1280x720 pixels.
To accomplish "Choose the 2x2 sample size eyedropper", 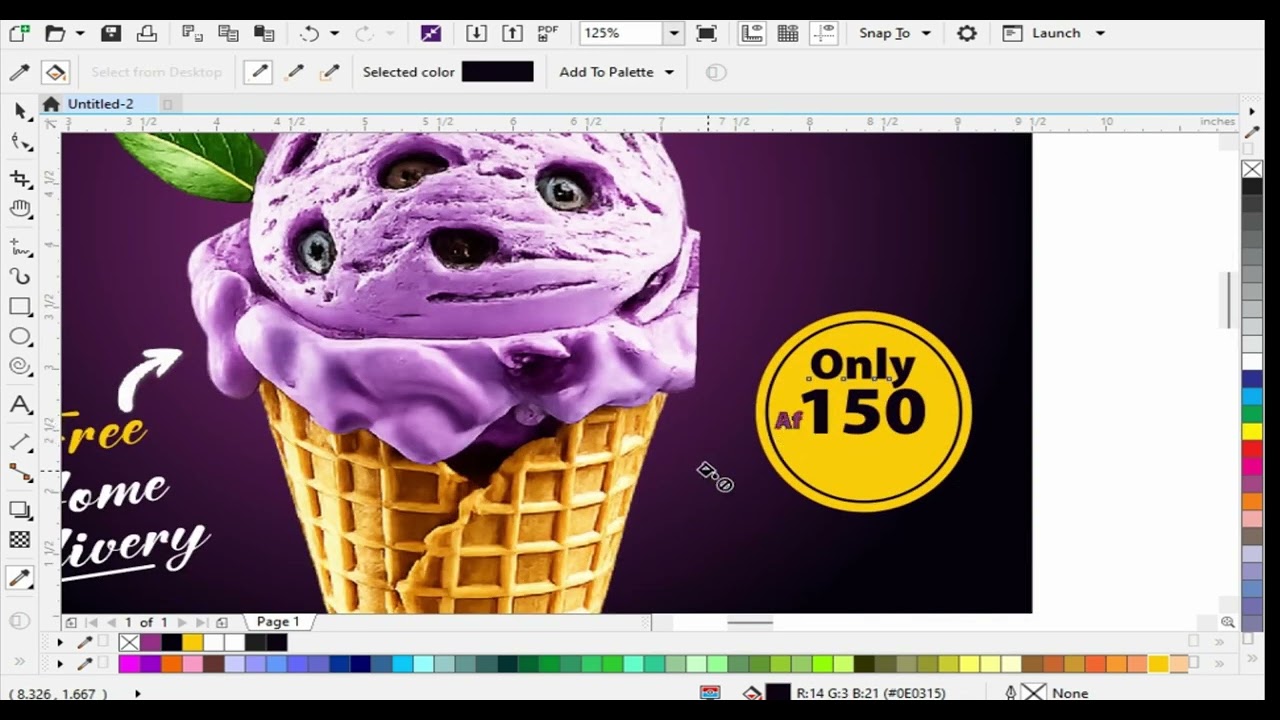I will pyautogui.click(x=294, y=72).
